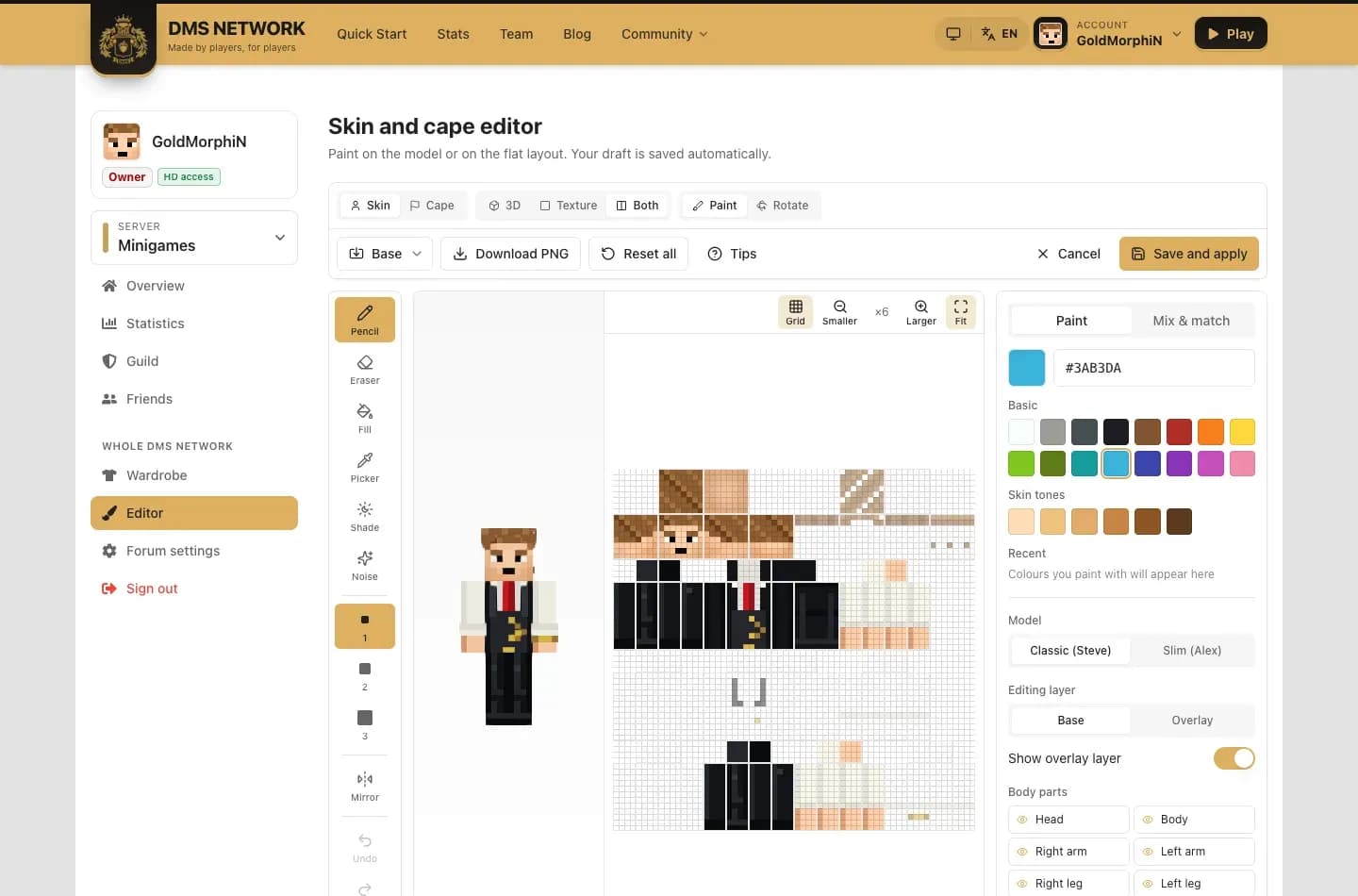Fit the canvas to view
Image resolution: width=1358 pixels, height=896 pixels.
(x=961, y=312)
